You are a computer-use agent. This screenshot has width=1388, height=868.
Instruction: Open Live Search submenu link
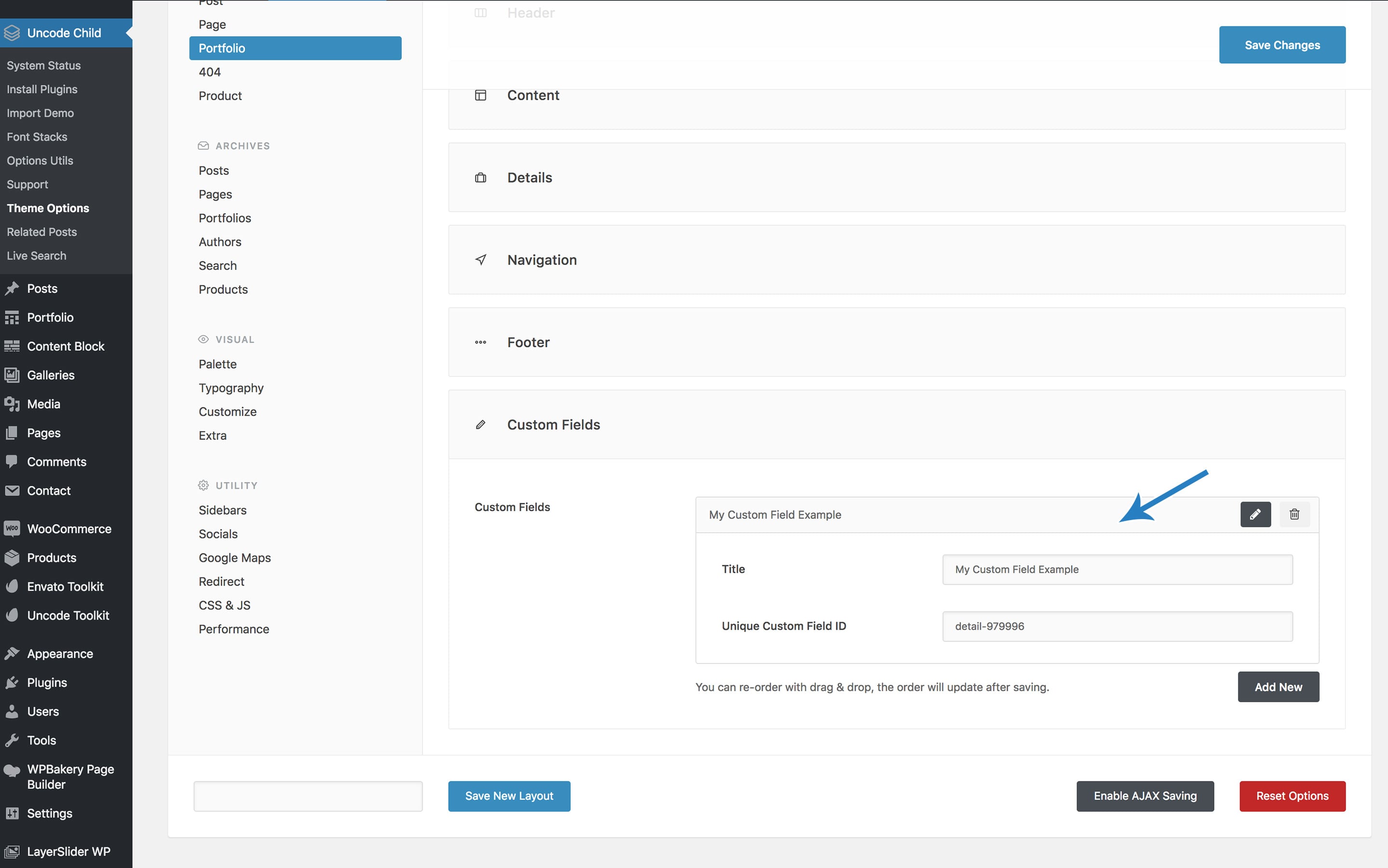point(36,255)
